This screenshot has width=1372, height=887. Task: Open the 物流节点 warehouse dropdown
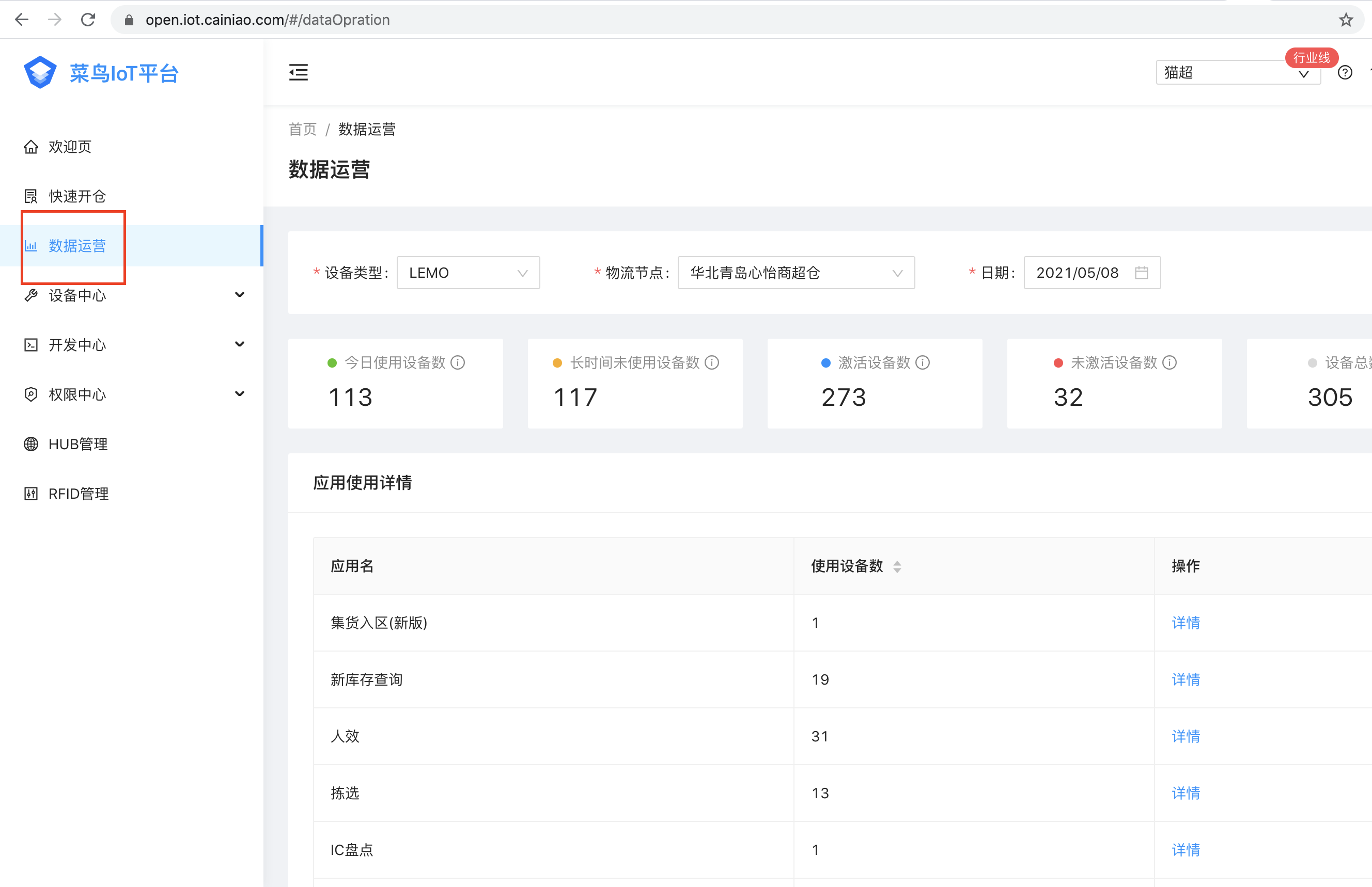click(x=796, y=273)
